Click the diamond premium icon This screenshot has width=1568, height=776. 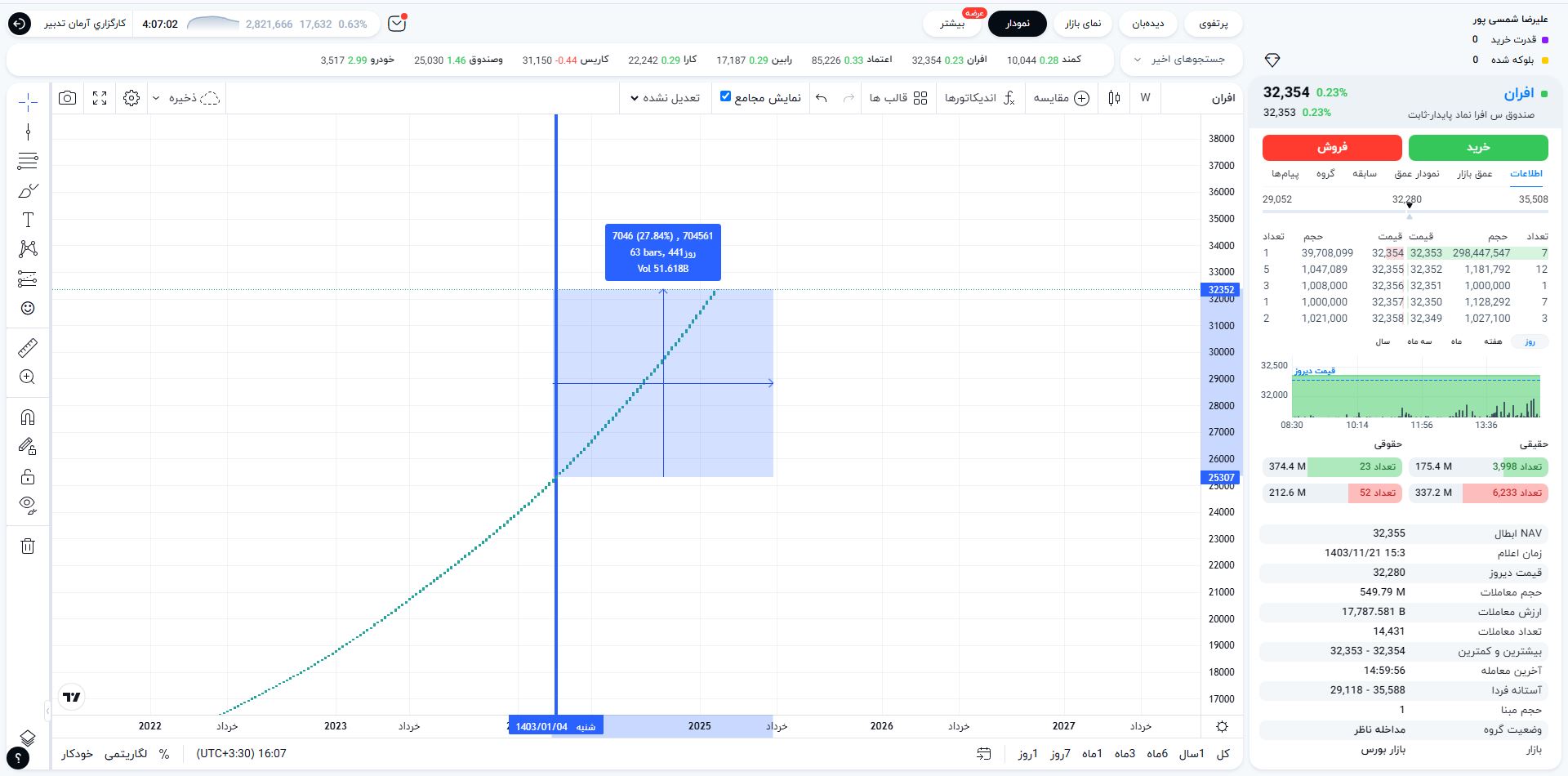pos(1272,60)
